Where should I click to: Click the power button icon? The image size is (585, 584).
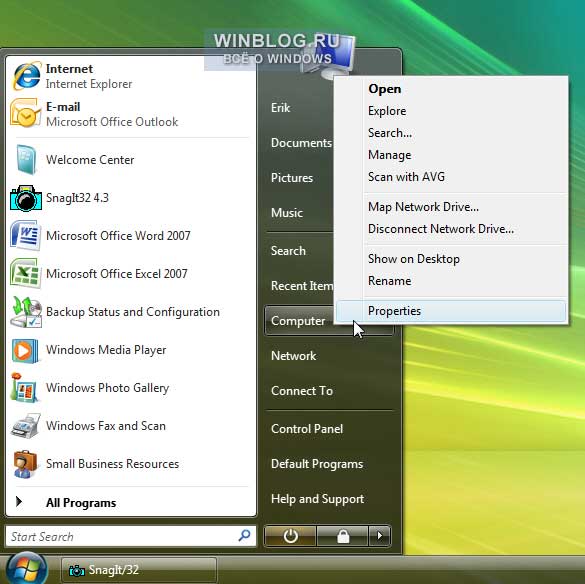coord(290,536)
